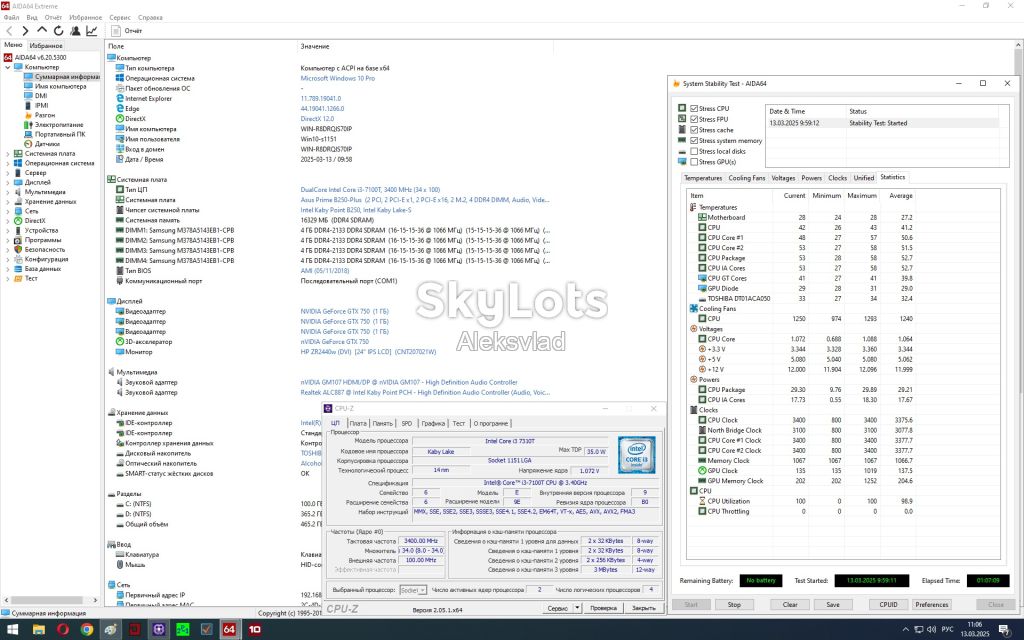This screenshot has width=1024, height=640.
Task: Open the Сервис menu in AIDA64 menu bar
Action: tap(120, 18)
